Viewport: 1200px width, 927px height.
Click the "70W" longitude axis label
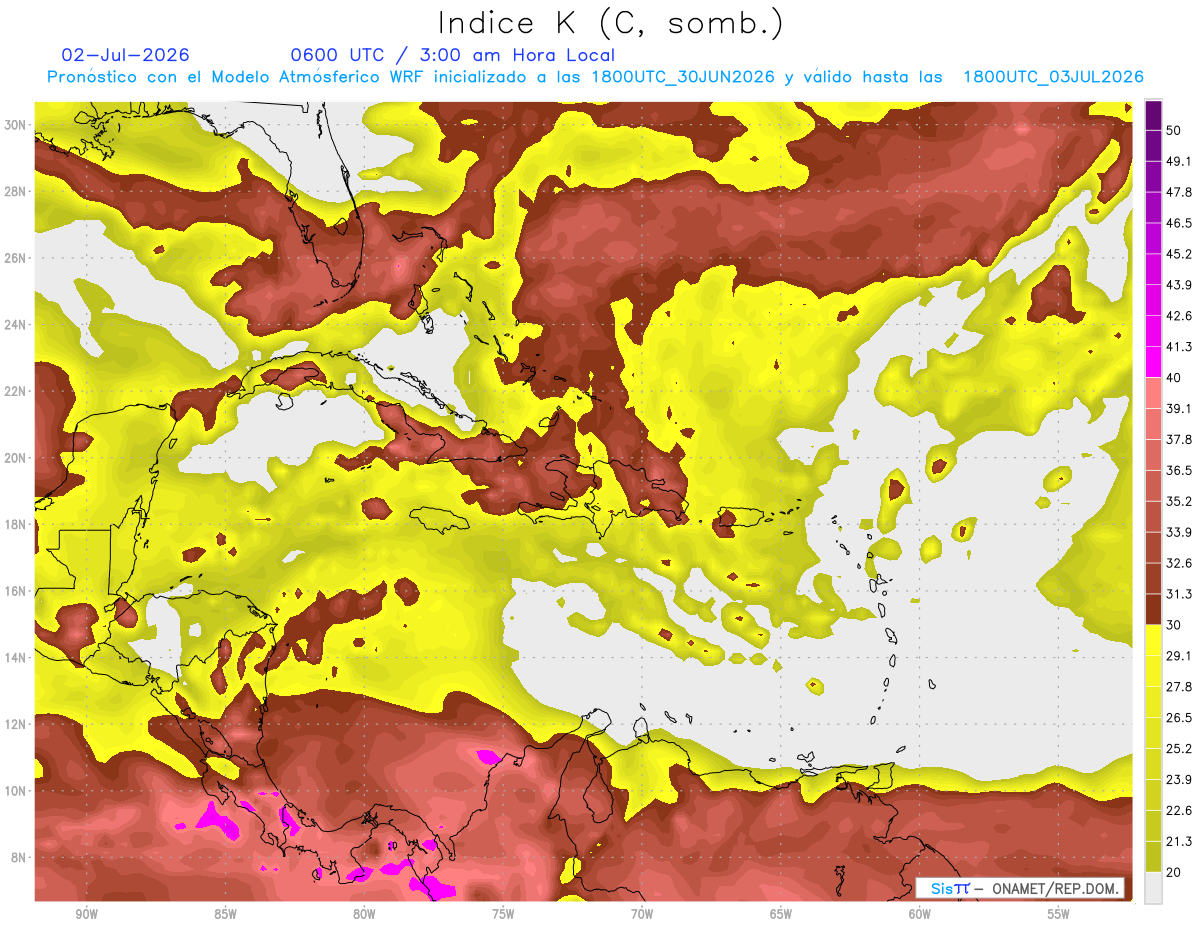[642, 914]
